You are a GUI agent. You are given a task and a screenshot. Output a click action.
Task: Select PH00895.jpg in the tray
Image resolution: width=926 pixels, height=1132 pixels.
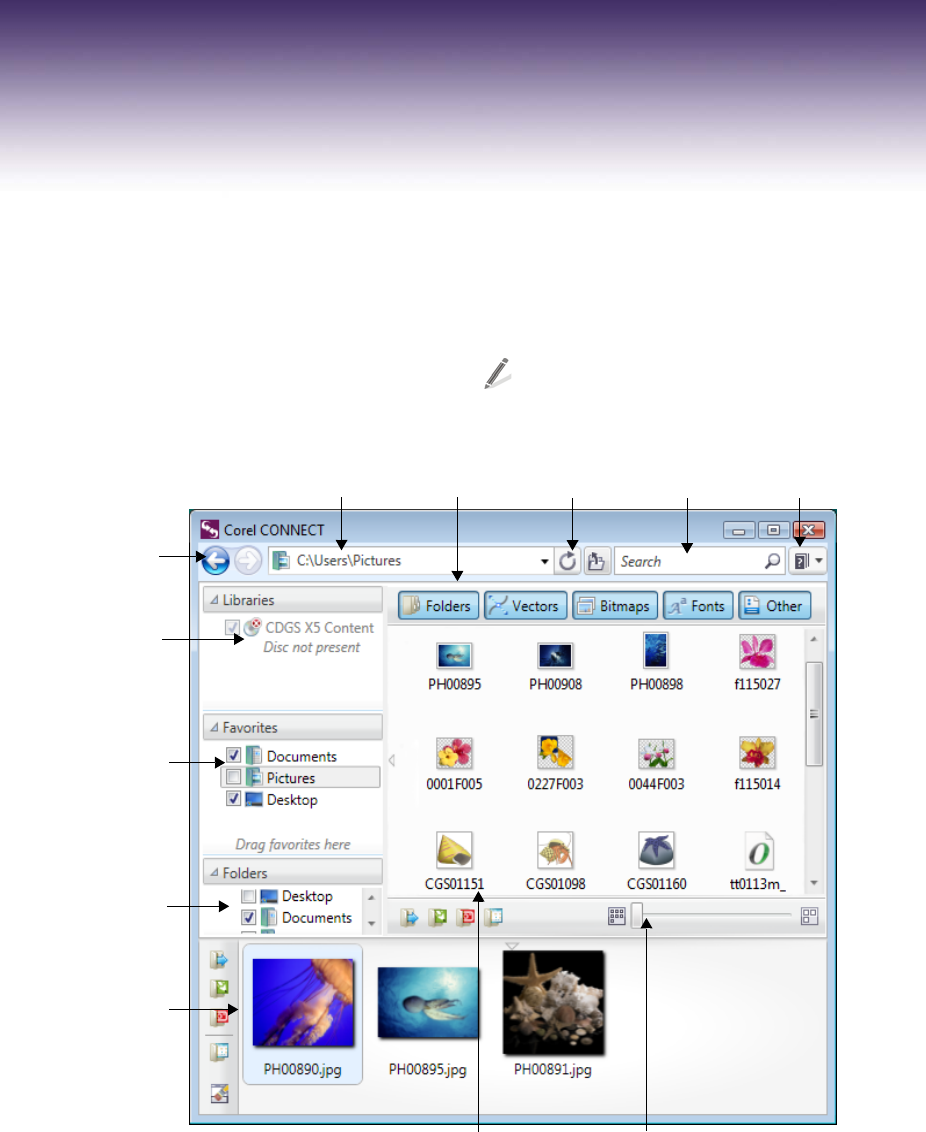[x=428, y=1003]
